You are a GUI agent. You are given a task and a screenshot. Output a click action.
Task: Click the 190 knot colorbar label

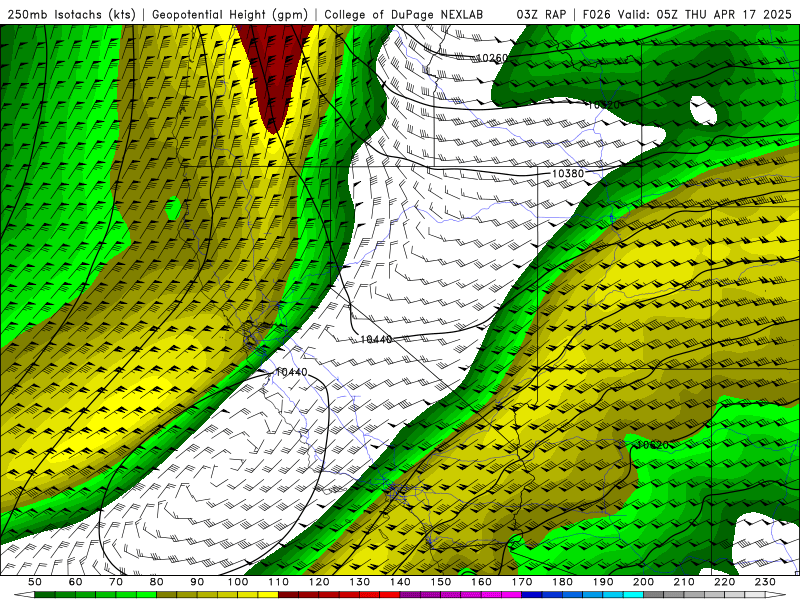603,582
